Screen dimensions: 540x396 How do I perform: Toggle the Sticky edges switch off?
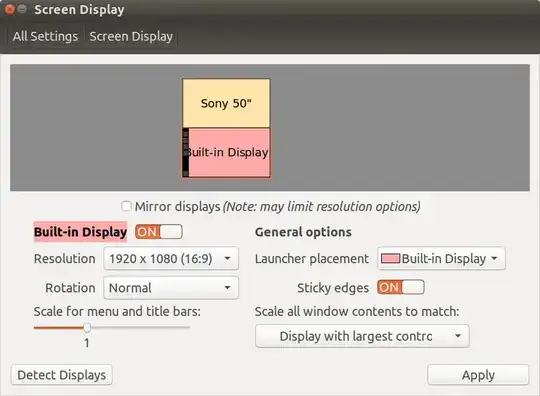401,287
